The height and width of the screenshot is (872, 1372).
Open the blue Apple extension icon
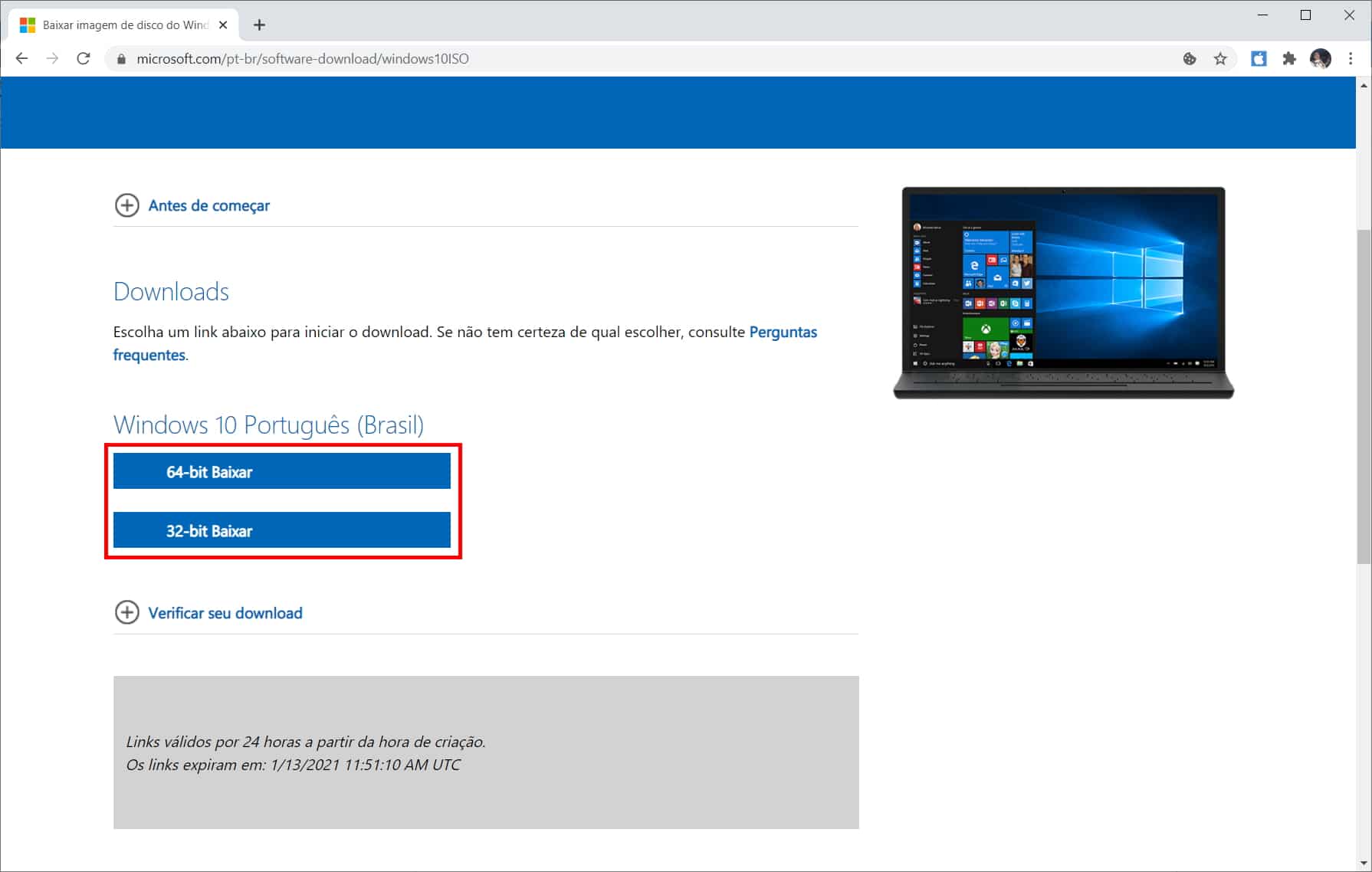point(1259,58)
